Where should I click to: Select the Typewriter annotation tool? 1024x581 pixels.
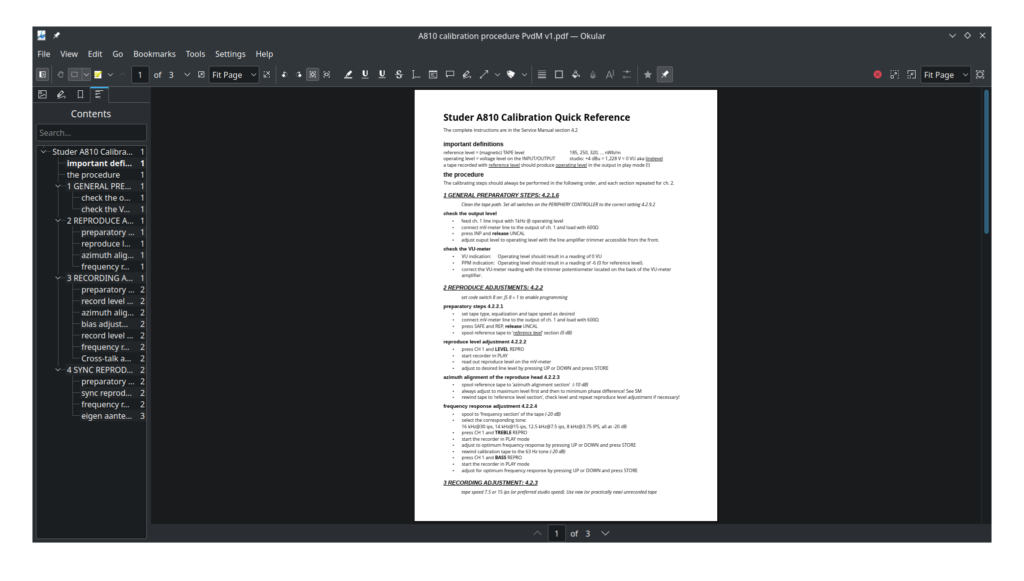pyautogui.click(x=416, y=75)
